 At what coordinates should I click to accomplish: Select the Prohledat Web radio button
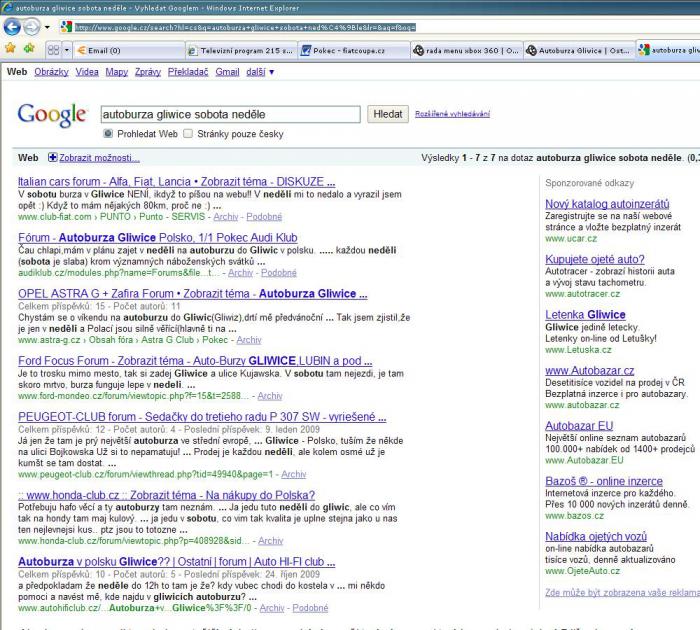[x=108, y=132]
